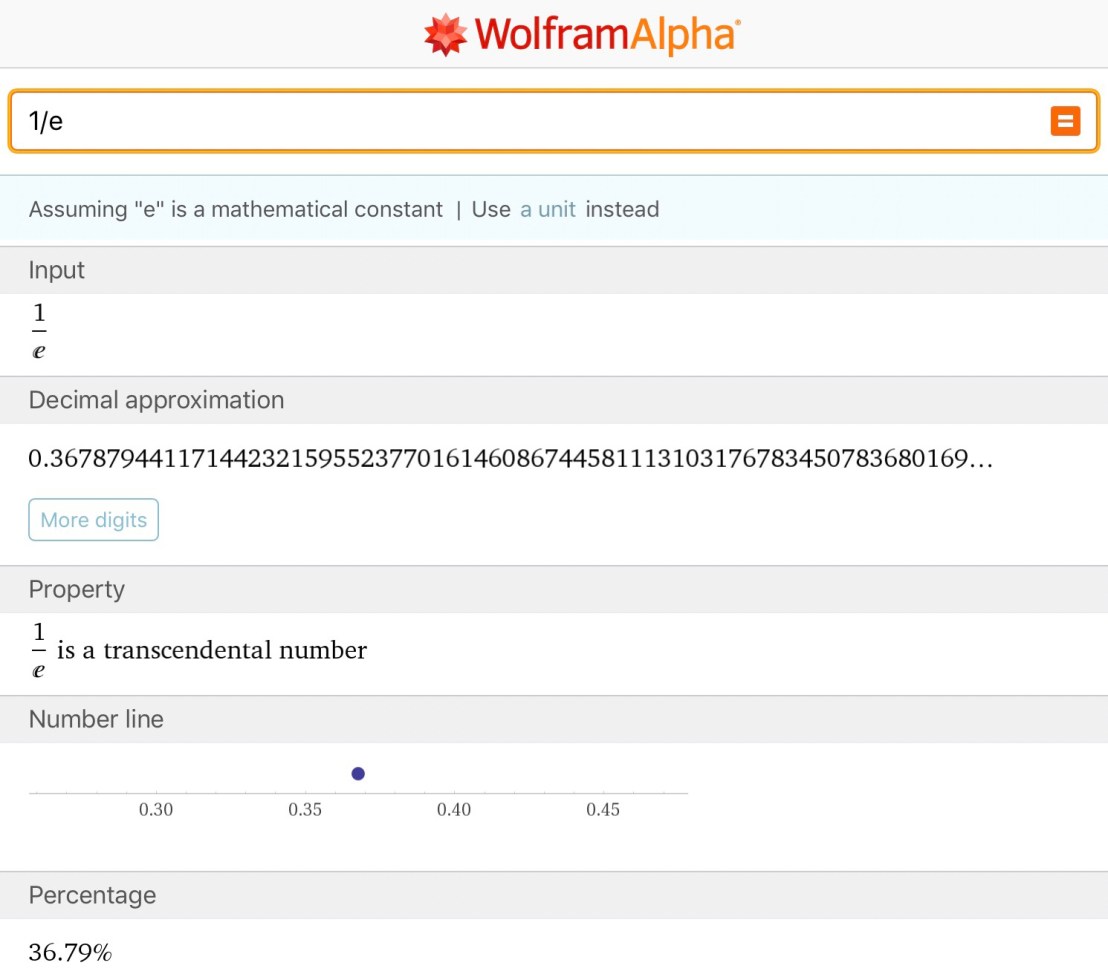Viewport: 1108px width, 977px height.
Task: Click the Decimal approximation section header
Action: 156,400
